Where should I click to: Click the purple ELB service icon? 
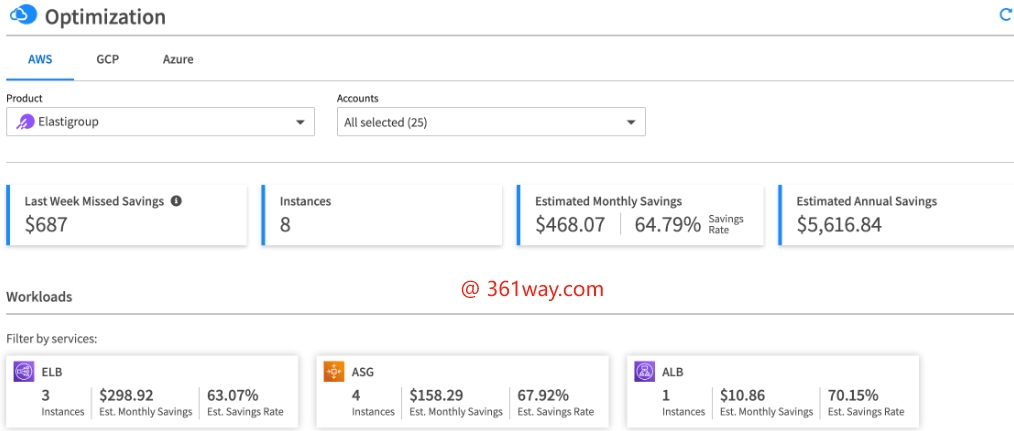coord(24,372)
